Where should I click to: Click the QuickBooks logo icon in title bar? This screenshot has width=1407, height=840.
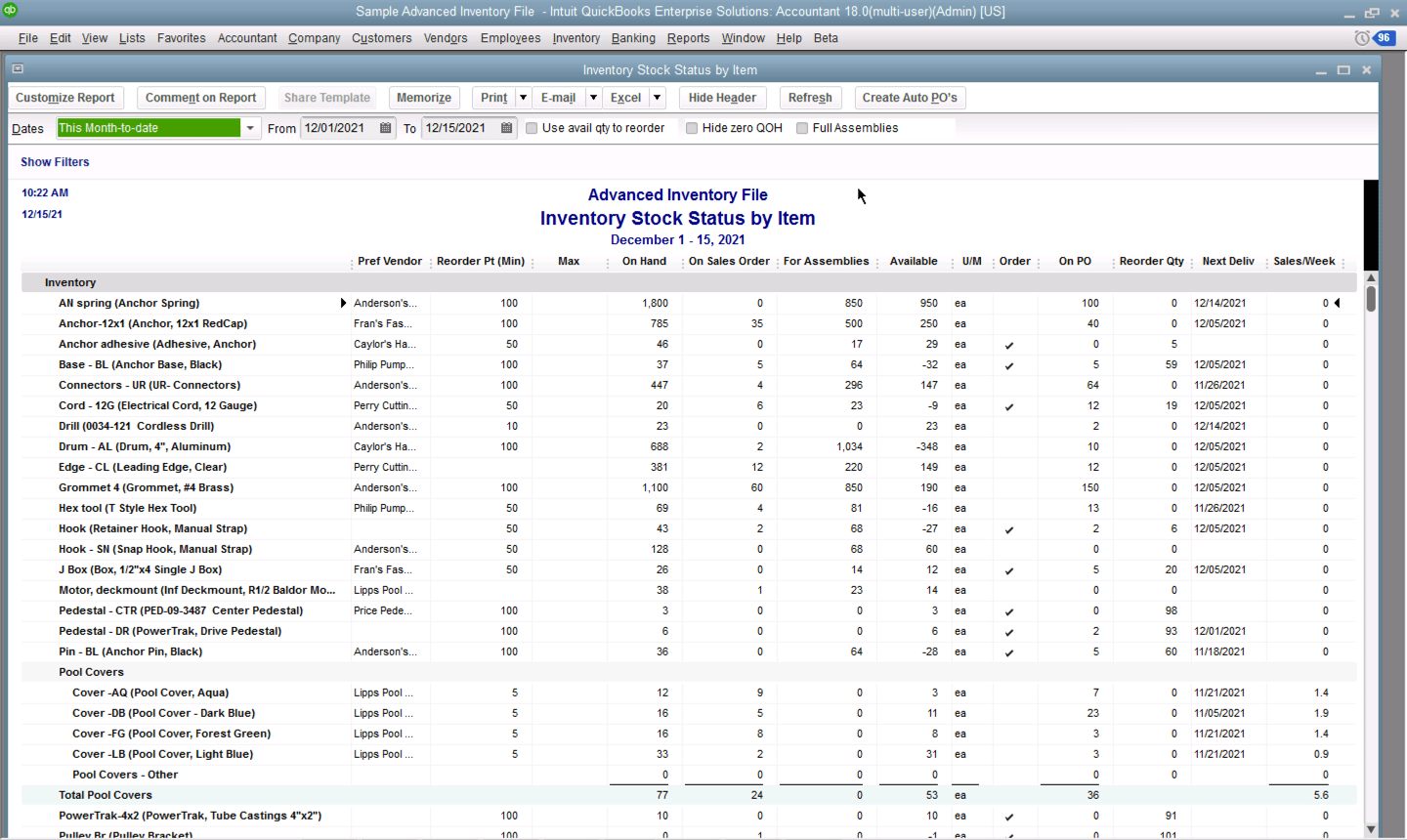point(10,11)
